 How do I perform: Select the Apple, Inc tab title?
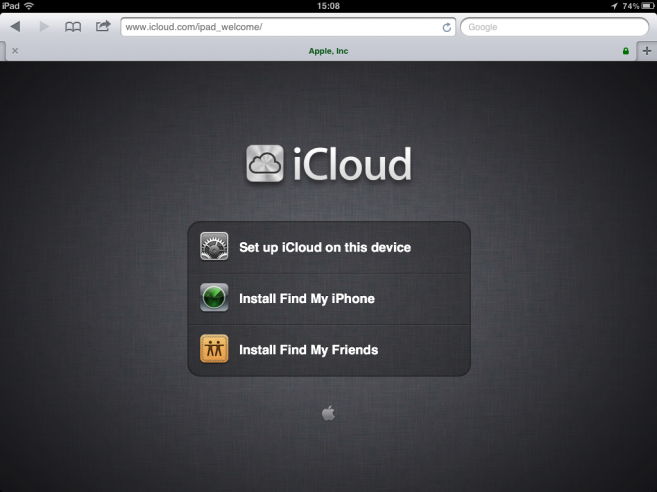(x=328, y=51)
